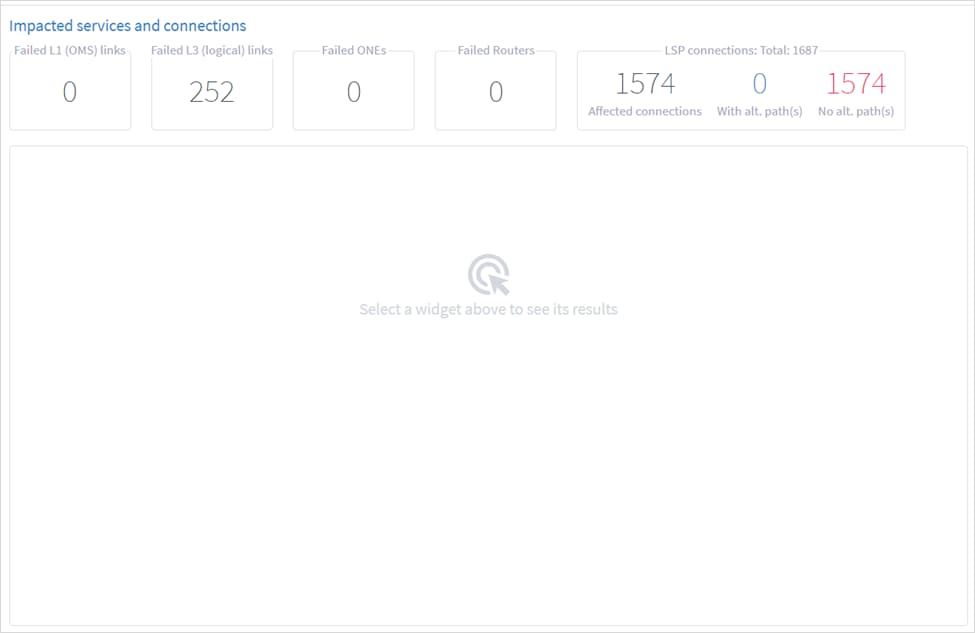Image resolution: width=975 pixels, height=633 pixels.
Task: Open the Failed L3 (logical) links widget
Action: pyautogui.click(x=211, y=92)
